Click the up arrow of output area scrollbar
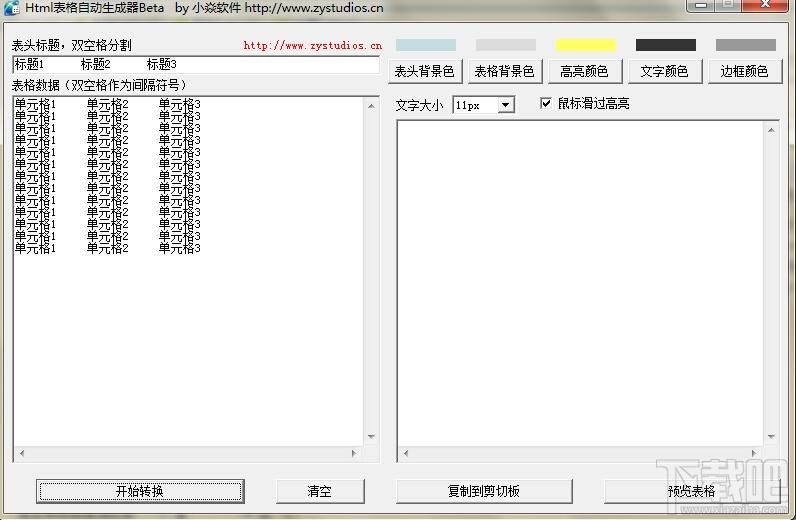This screenshot has height=520, width=796. click(x=771, y=131)
